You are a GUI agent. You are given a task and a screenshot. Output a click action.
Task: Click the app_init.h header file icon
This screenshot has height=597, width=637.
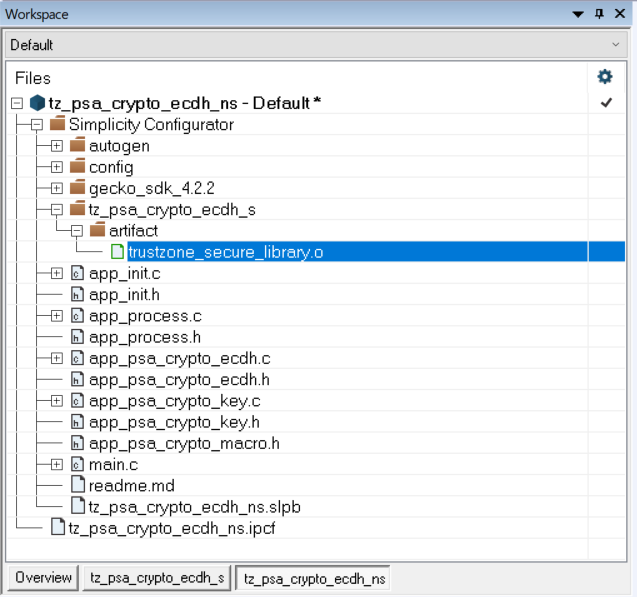tap(77, 294)
